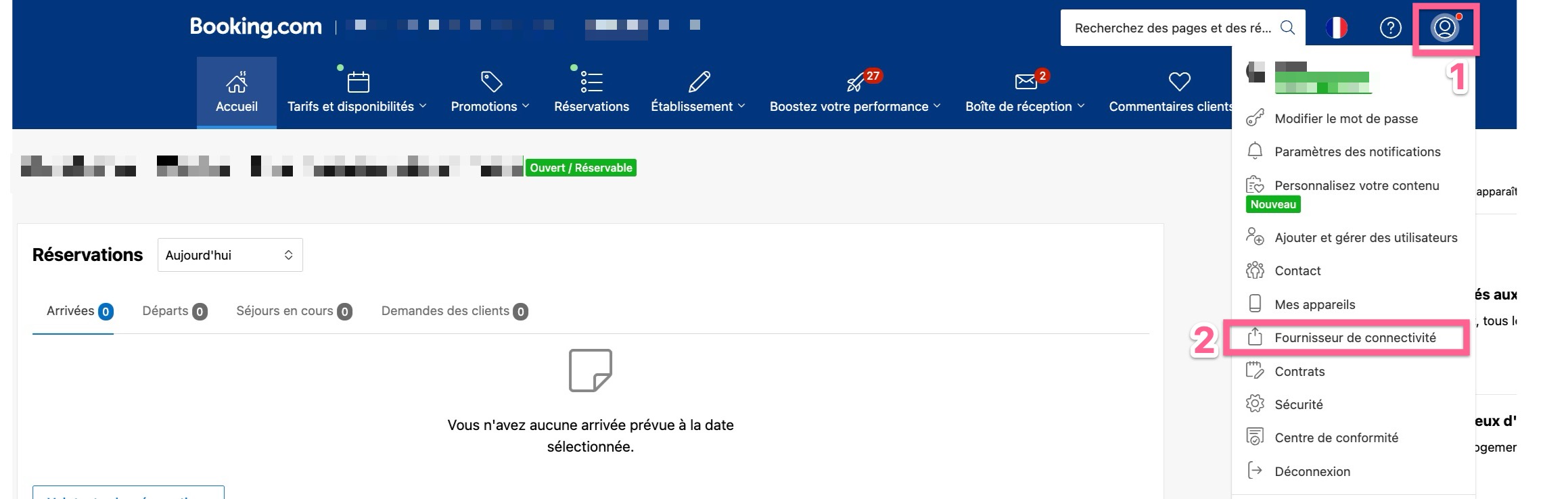Switch to the Départs tab
This screenshot has width=1568, height=499.
pos(174,311)
